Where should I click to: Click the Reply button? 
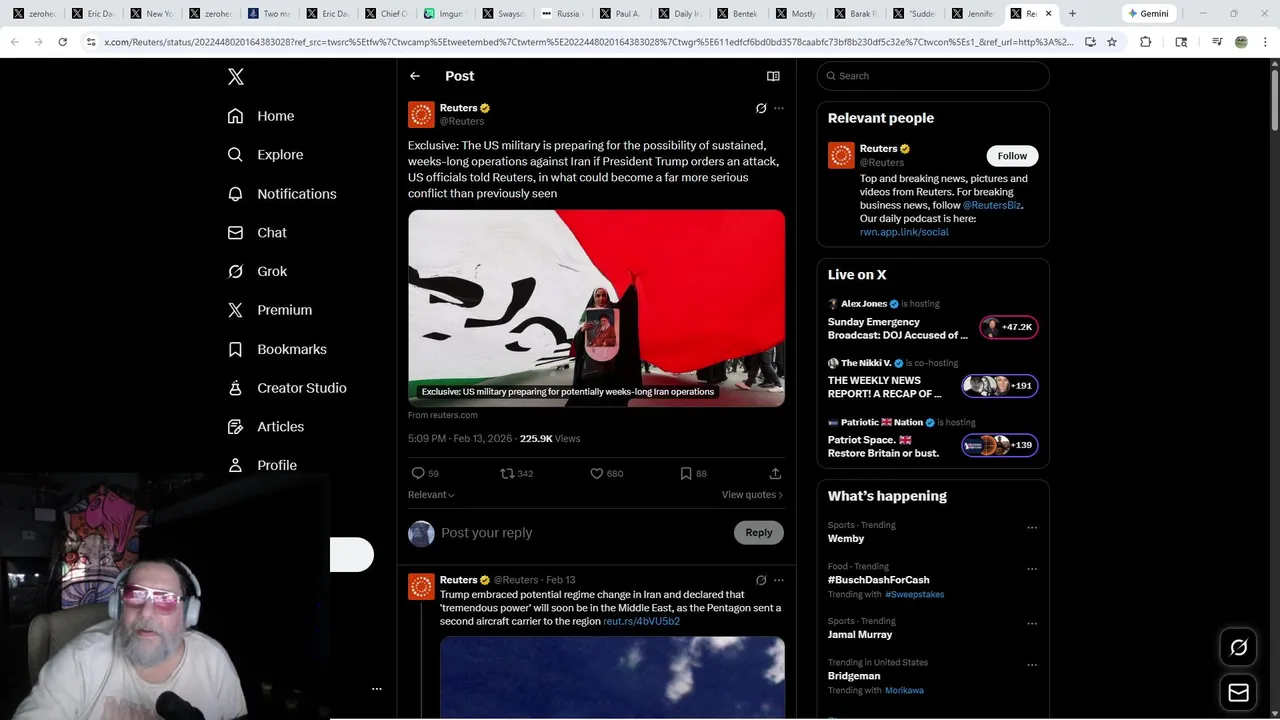tap(758, 533)
